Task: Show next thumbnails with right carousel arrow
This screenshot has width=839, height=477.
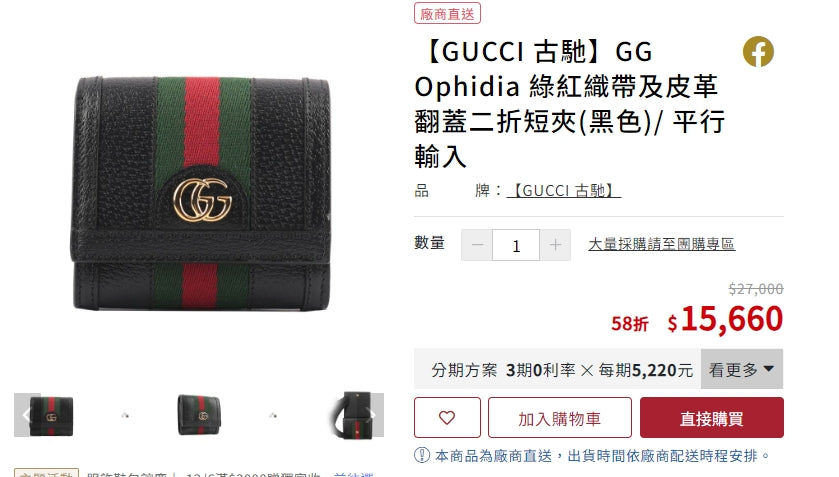Action: pyautogui.click(x=374, y=415)
